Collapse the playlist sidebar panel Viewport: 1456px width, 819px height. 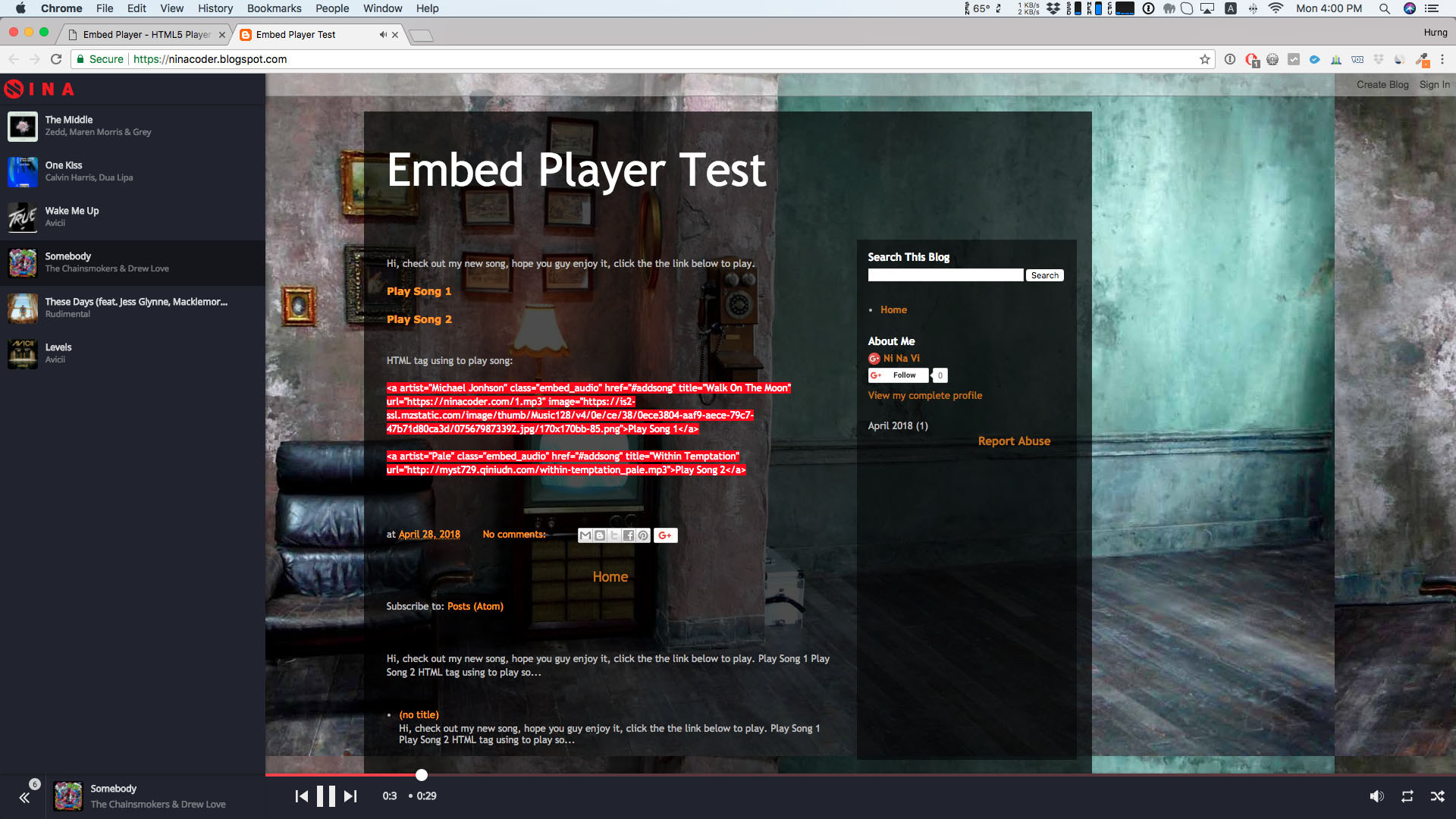tap(25, 797)
